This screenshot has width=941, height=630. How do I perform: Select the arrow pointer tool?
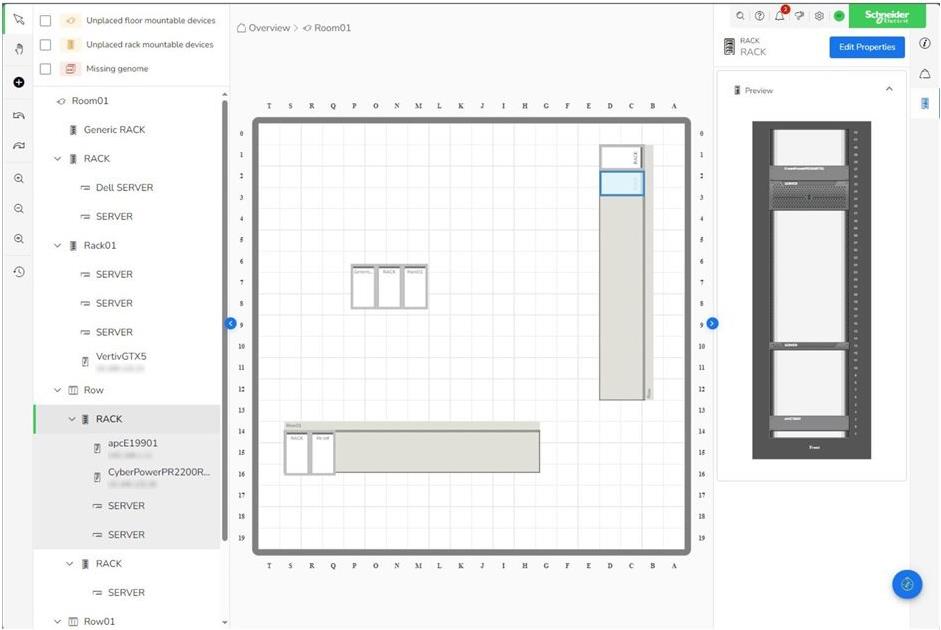click(x=18, y=20)
